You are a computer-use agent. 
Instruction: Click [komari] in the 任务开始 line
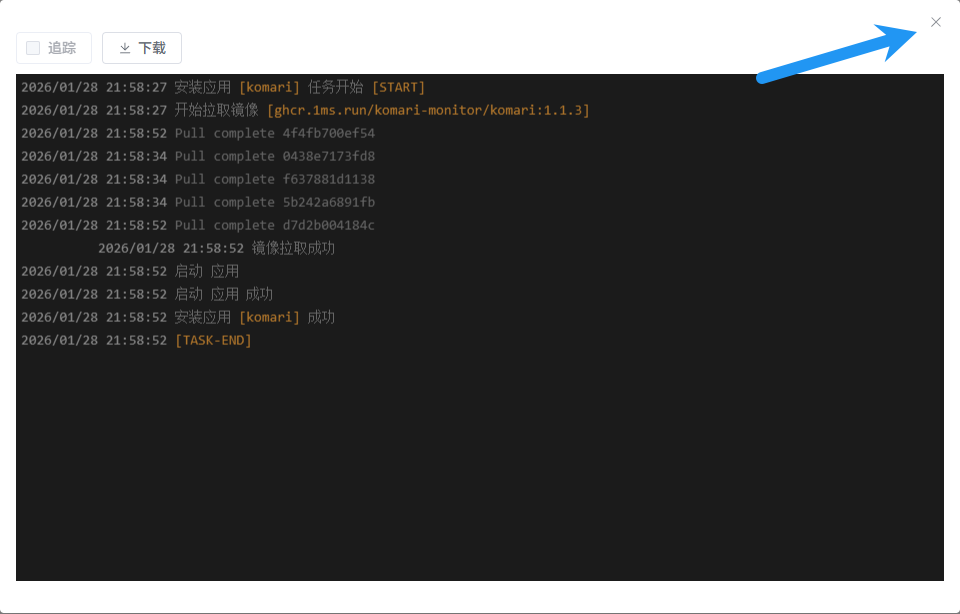point(269,87)
